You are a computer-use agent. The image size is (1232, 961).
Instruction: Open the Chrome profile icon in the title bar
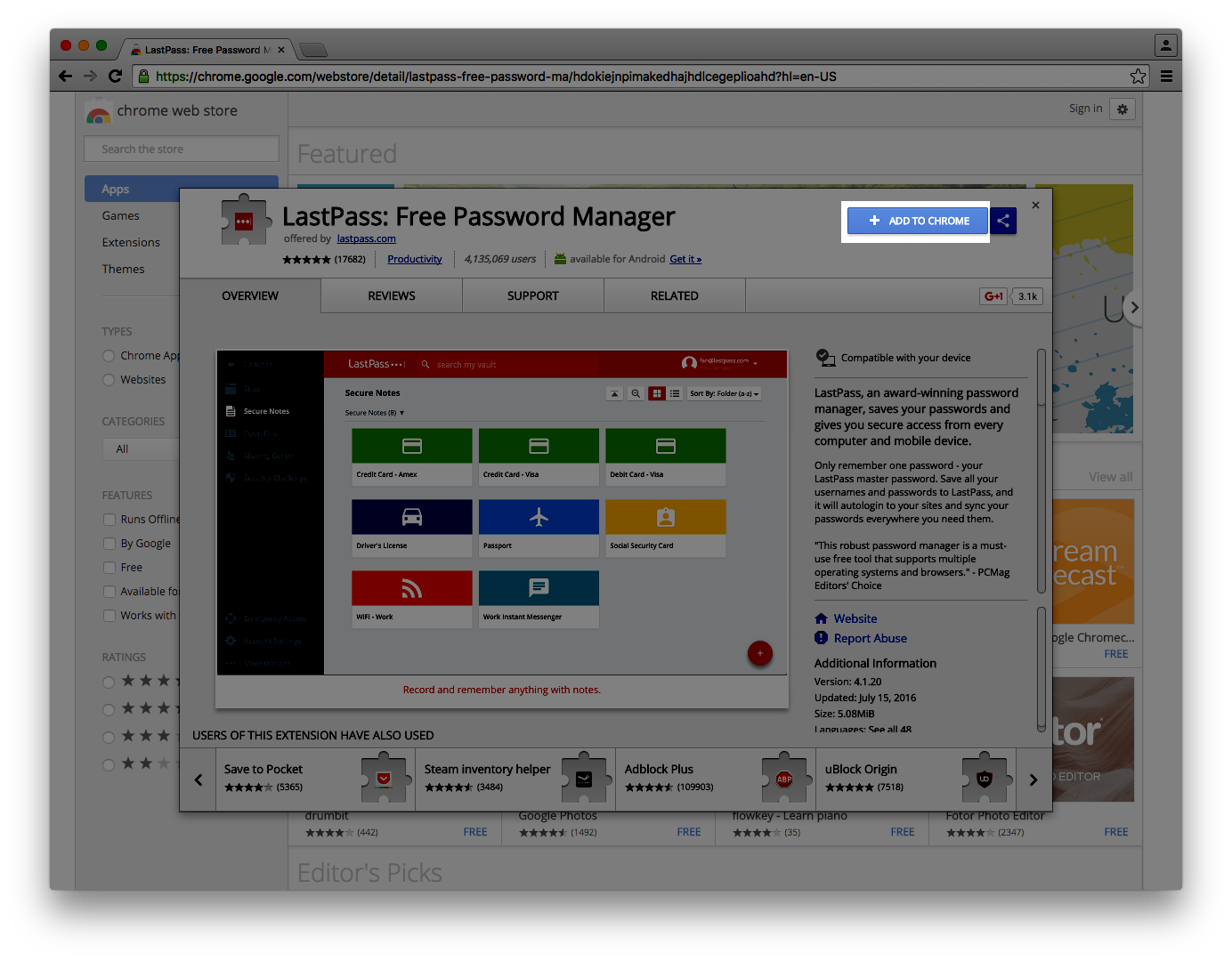[1165, 44]
